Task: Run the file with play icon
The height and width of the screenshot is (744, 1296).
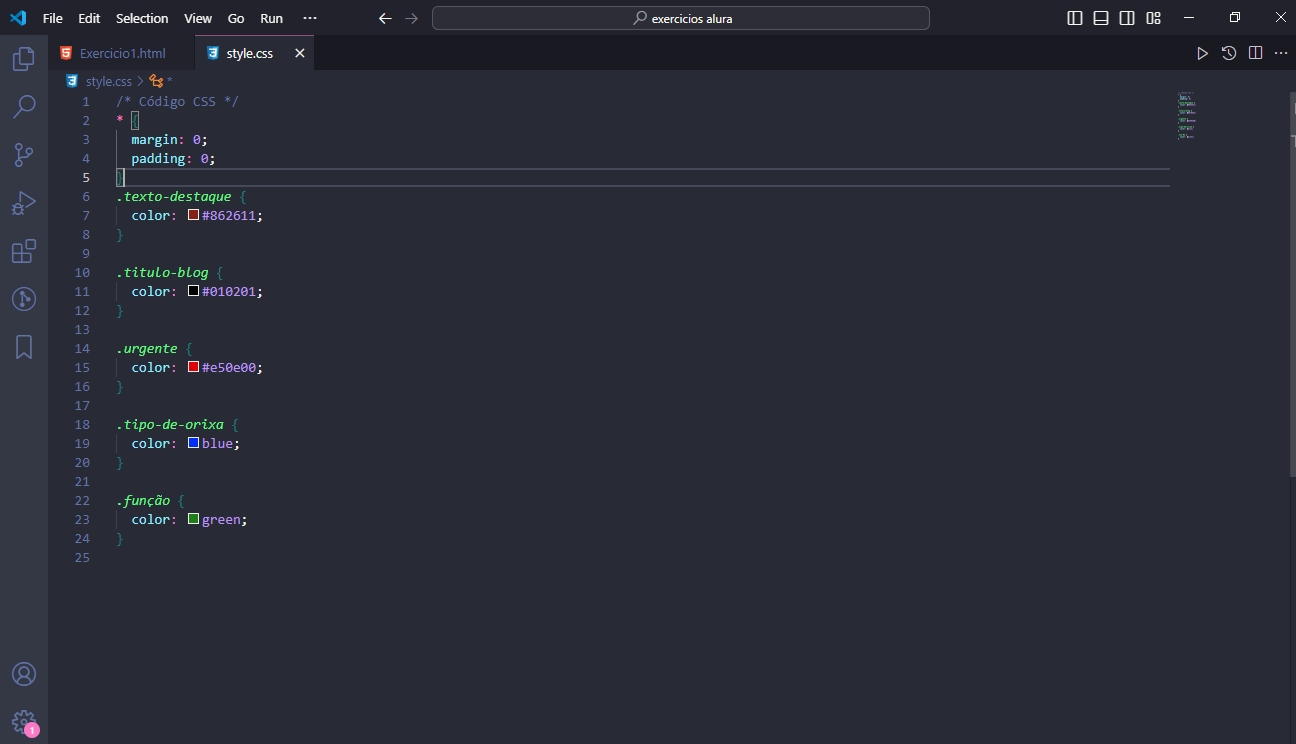Action: pyautogui.click(x=1202, y=53)
